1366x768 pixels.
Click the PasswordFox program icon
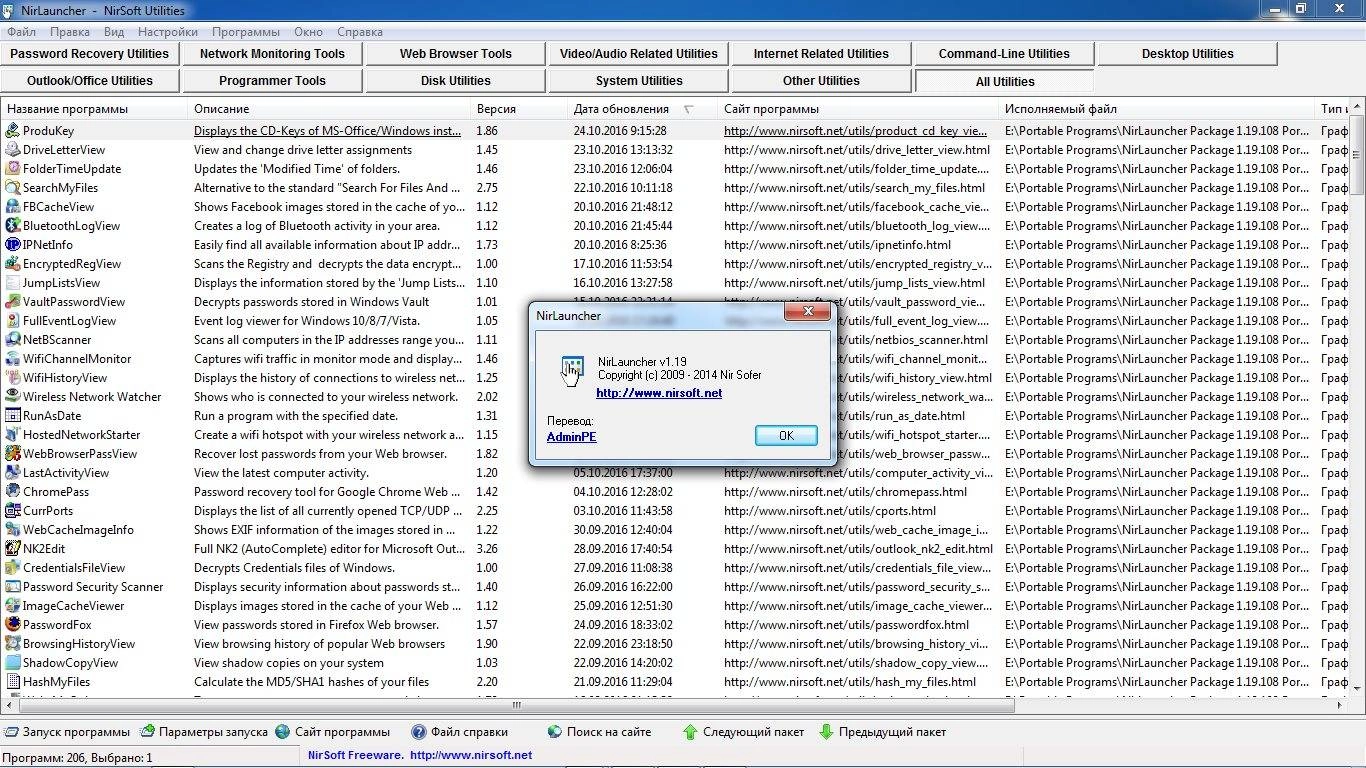(x=12, y=625)
